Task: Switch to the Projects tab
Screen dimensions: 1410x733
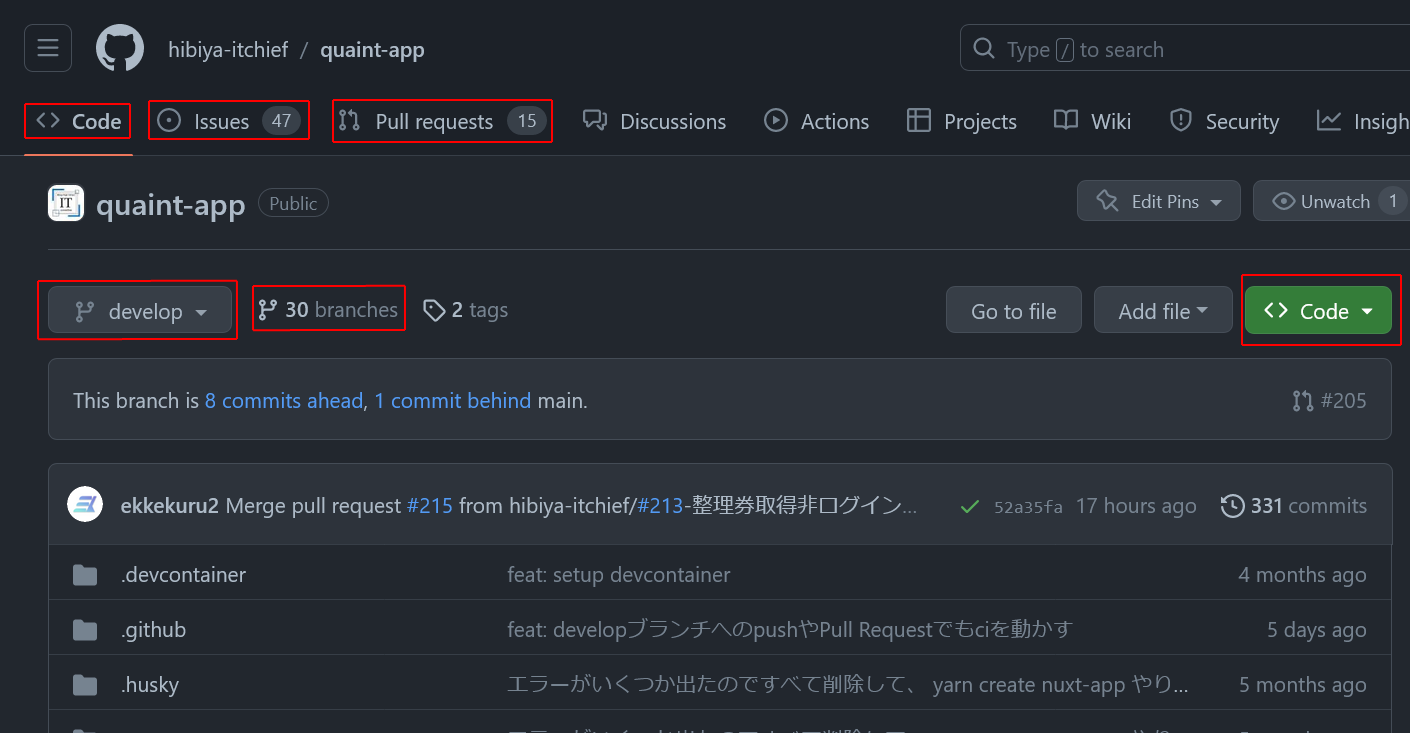Action: (x=962, y=122)
